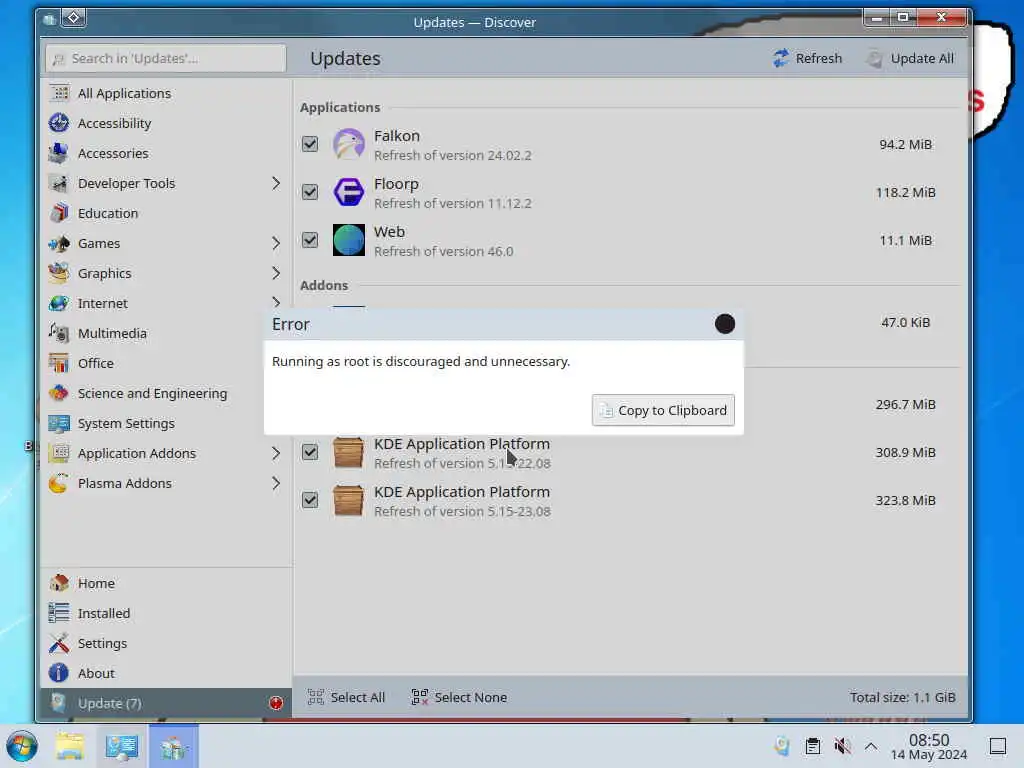Expand the Application Addons chevron
Viewport: 1024px width, 768px height.
click(276, 454)
